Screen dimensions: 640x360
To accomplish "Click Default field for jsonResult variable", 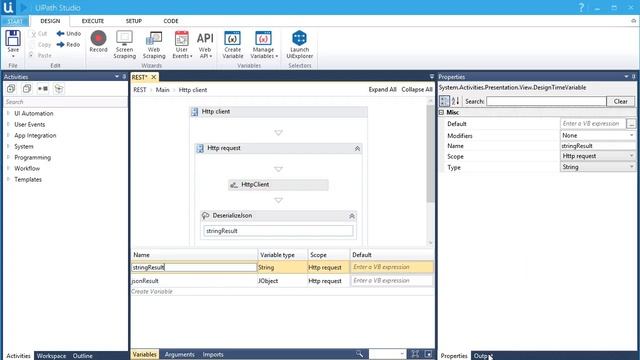I will coord(391,281).
